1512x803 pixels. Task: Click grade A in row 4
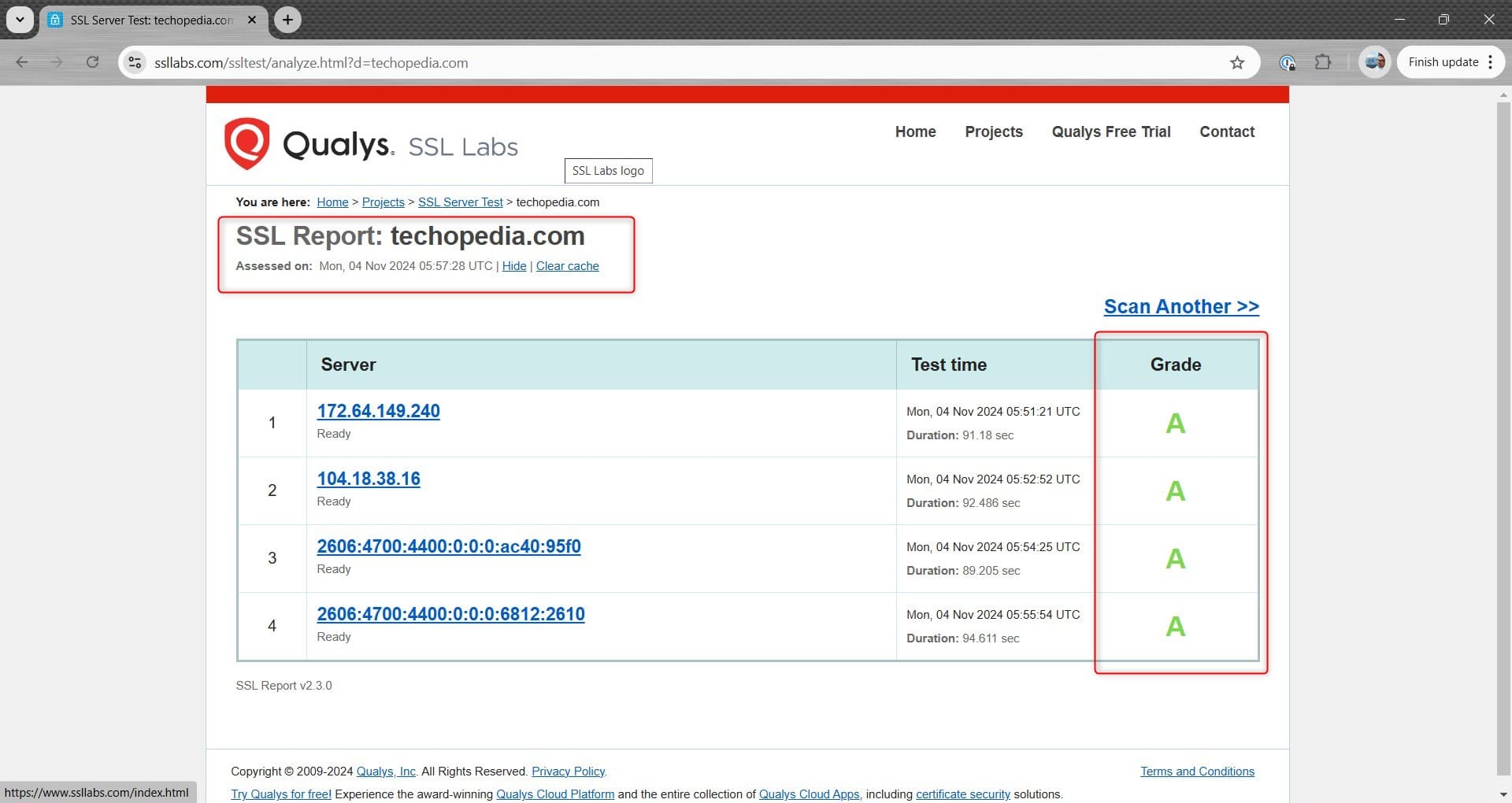pos(1176,627)
